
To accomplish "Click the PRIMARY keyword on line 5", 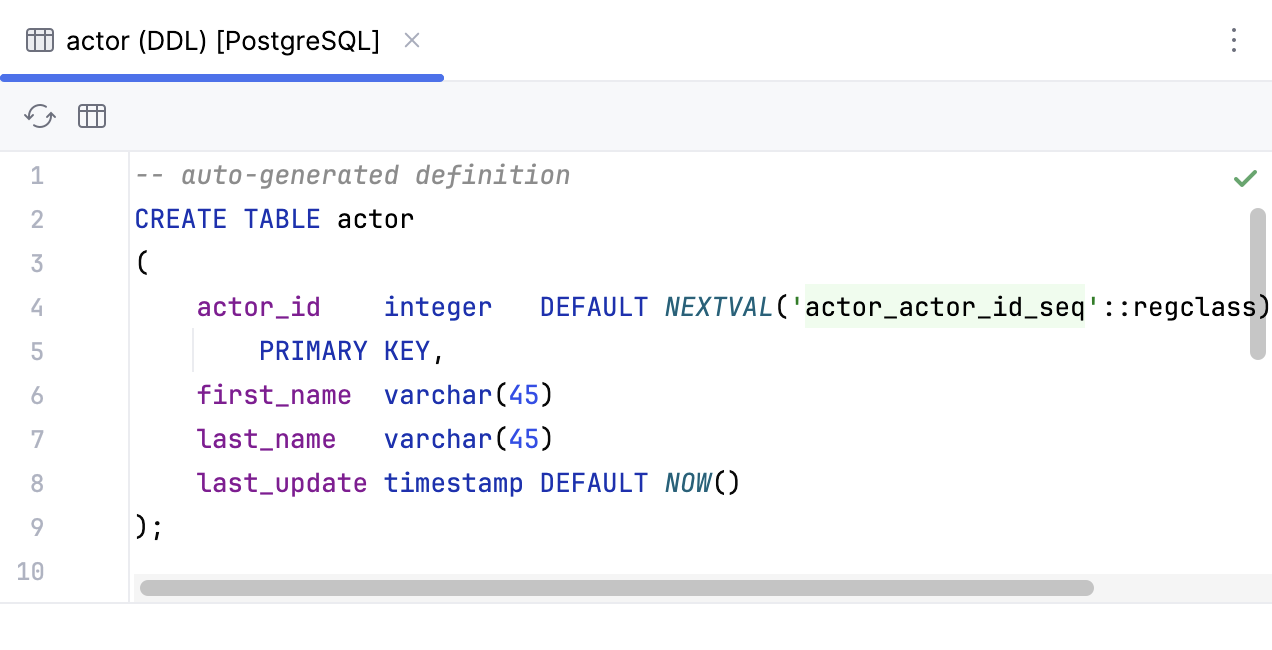I will tap(313, 351).
